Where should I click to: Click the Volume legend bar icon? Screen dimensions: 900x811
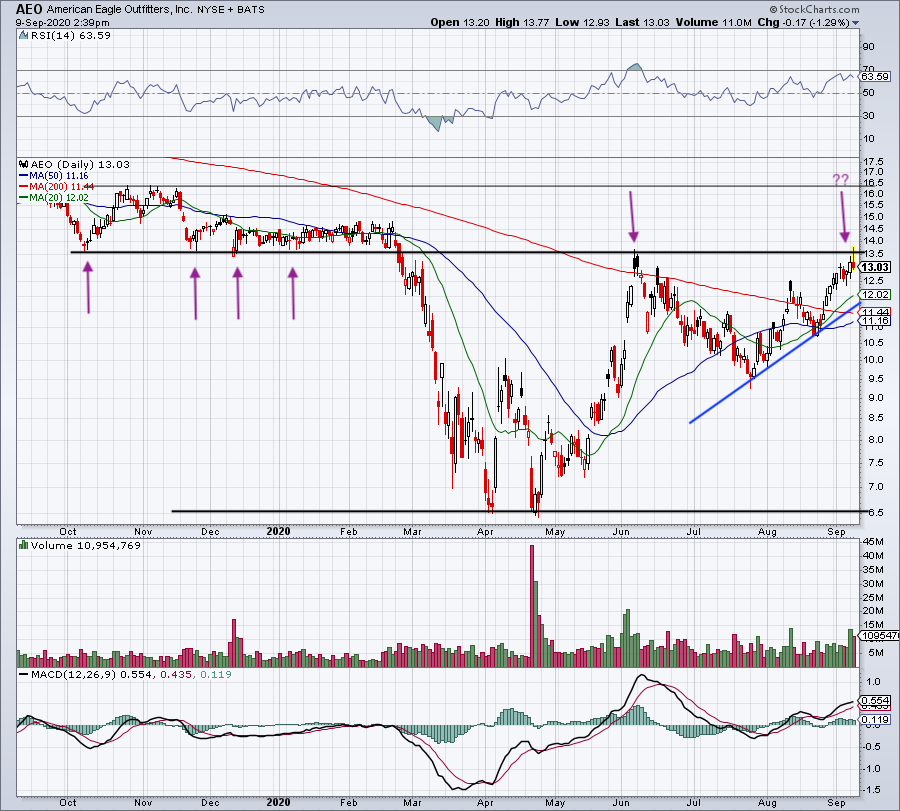[x=24, y=545]
